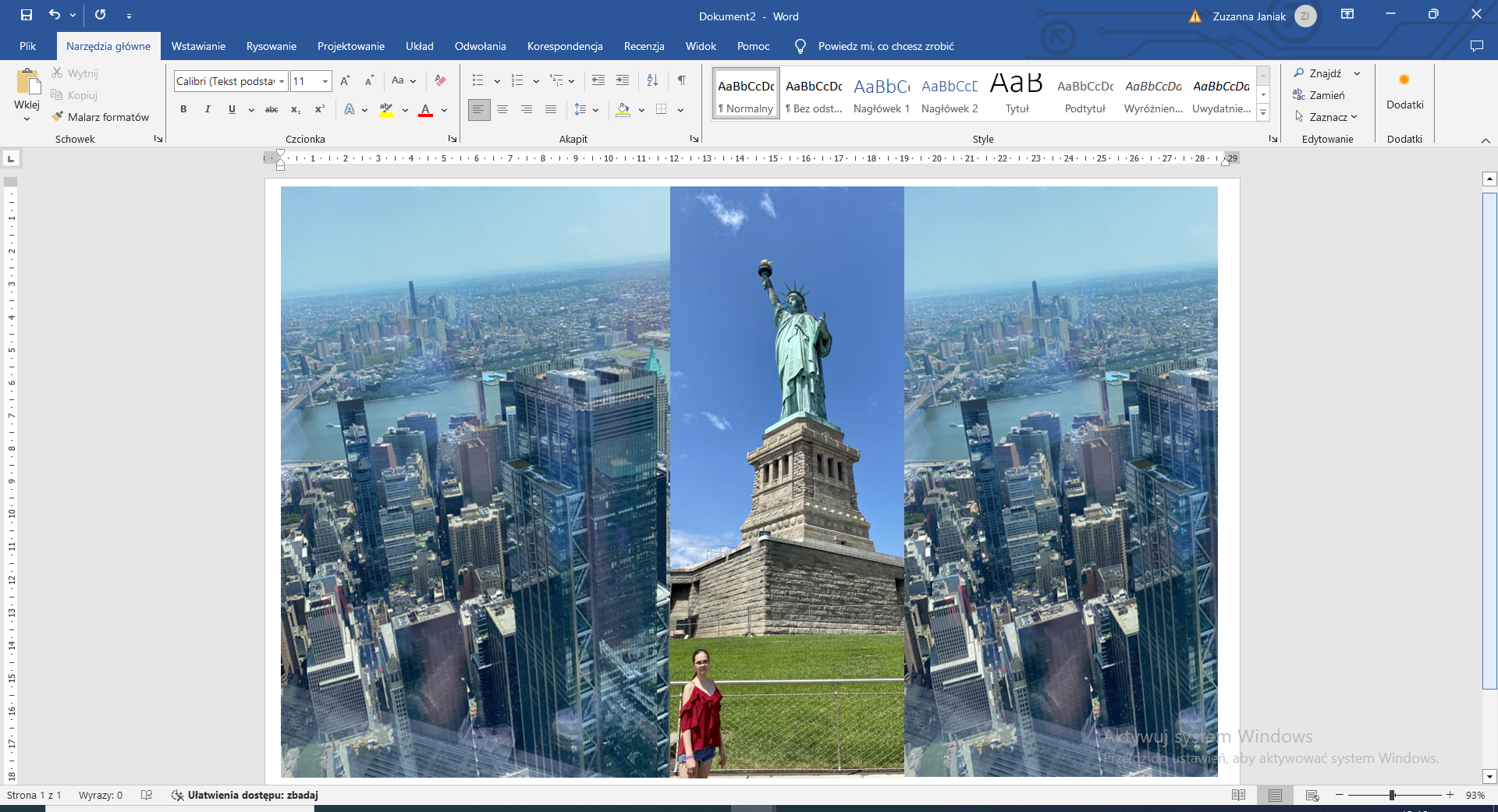Apply the Tytuł style
This screenshot has height=812, width=1498.
[1017, 94]
